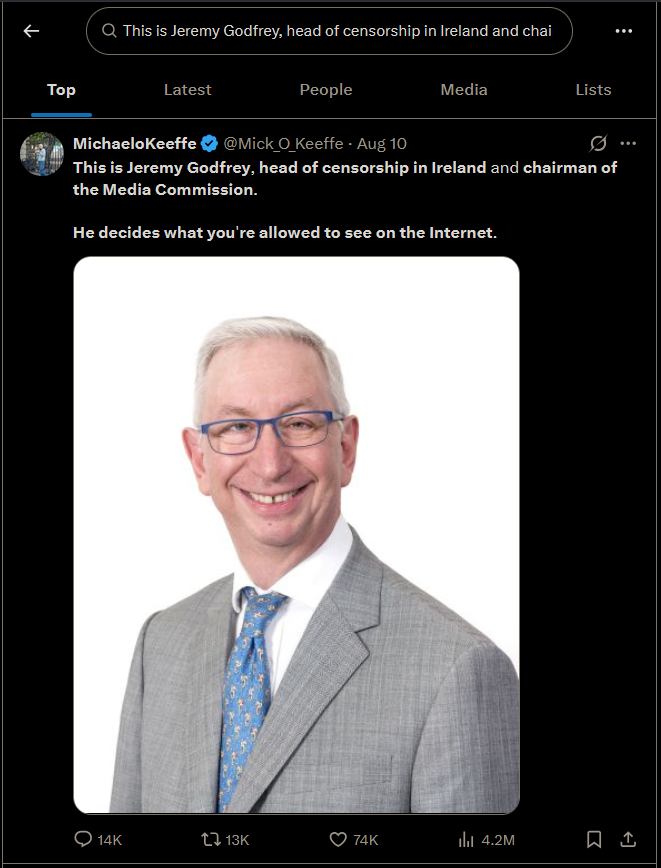The image size is (661, 868).
Task: Open MichaeloKeeffe profile avatar
Action: click(42, 154)
